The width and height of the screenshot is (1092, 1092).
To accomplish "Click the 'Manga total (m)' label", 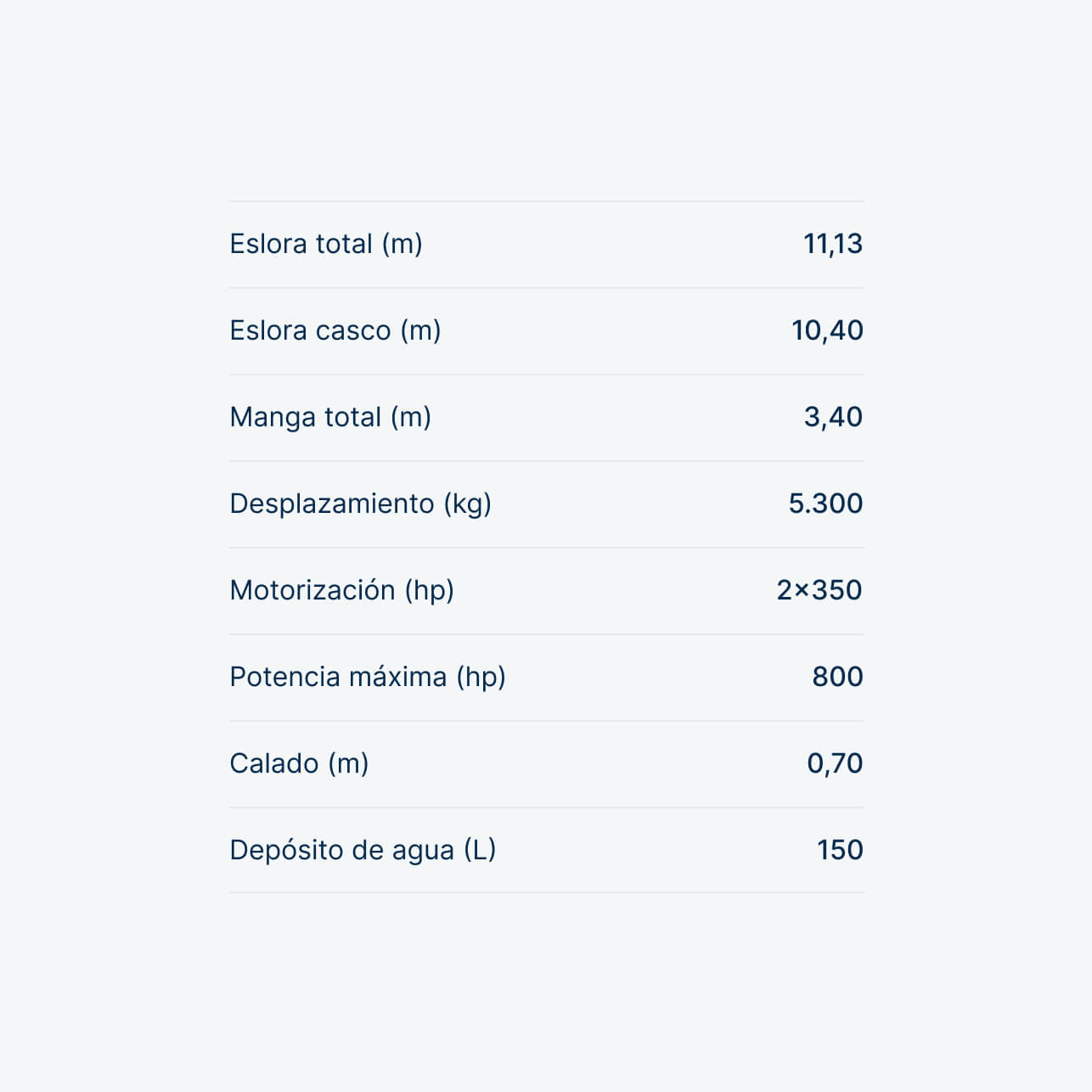I will [x=330, y=418].
